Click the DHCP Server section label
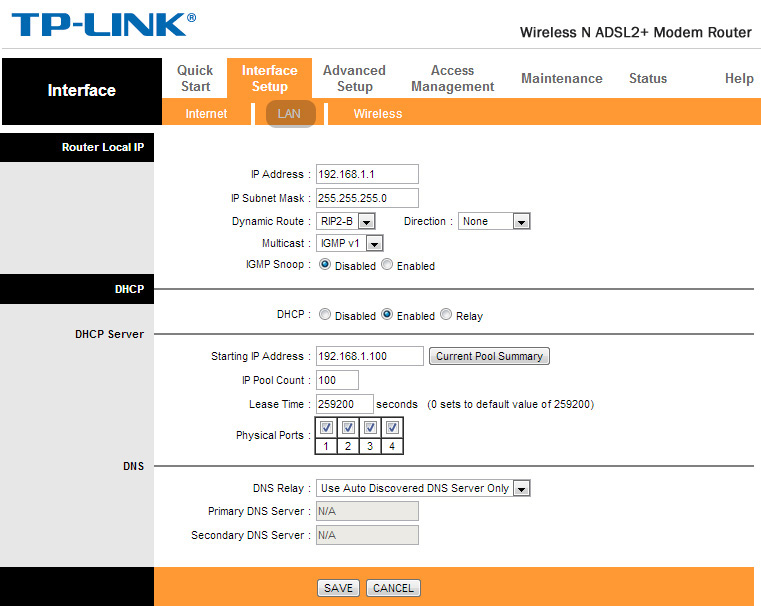761x606 pixels. [x=109, y=334]
